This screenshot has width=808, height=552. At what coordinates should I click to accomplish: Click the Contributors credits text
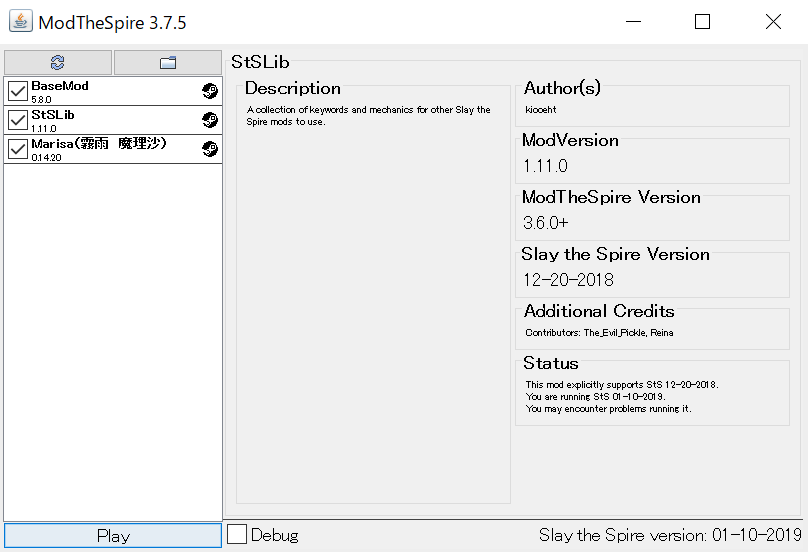click(599, 332)
